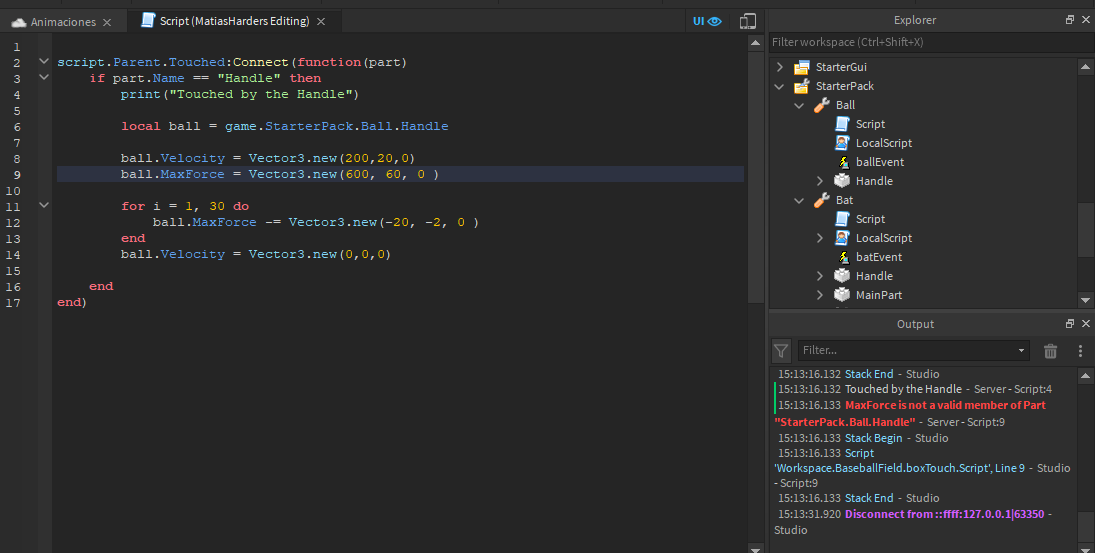1095x553 pixels.
Task: Toggle the UI visibility eye button
Action: [x=707, y=21]
